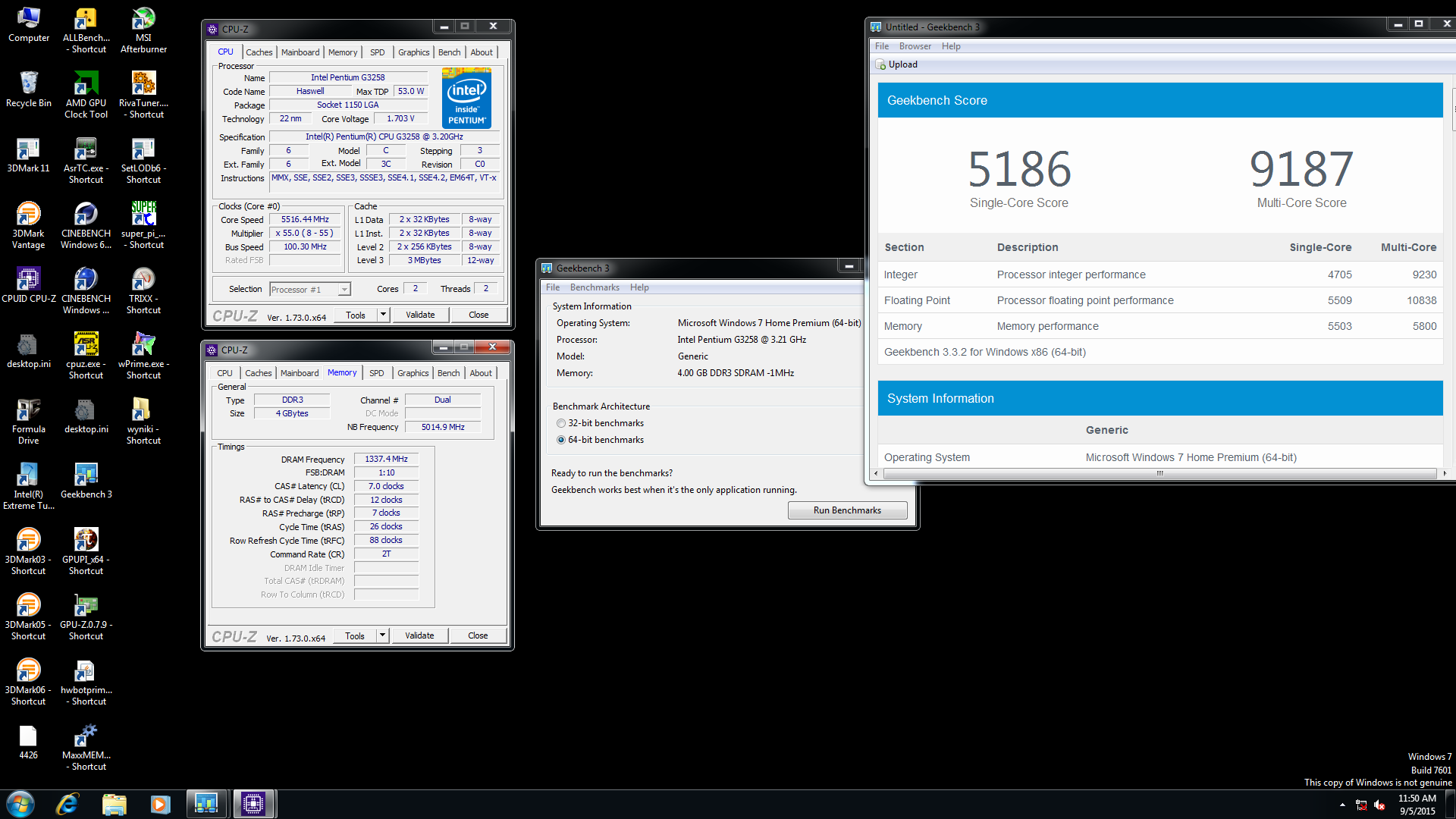Switch to Mainboard tab in top CPU-Z
Viewport: 1456px width, 819px height.
click(300, 52)
